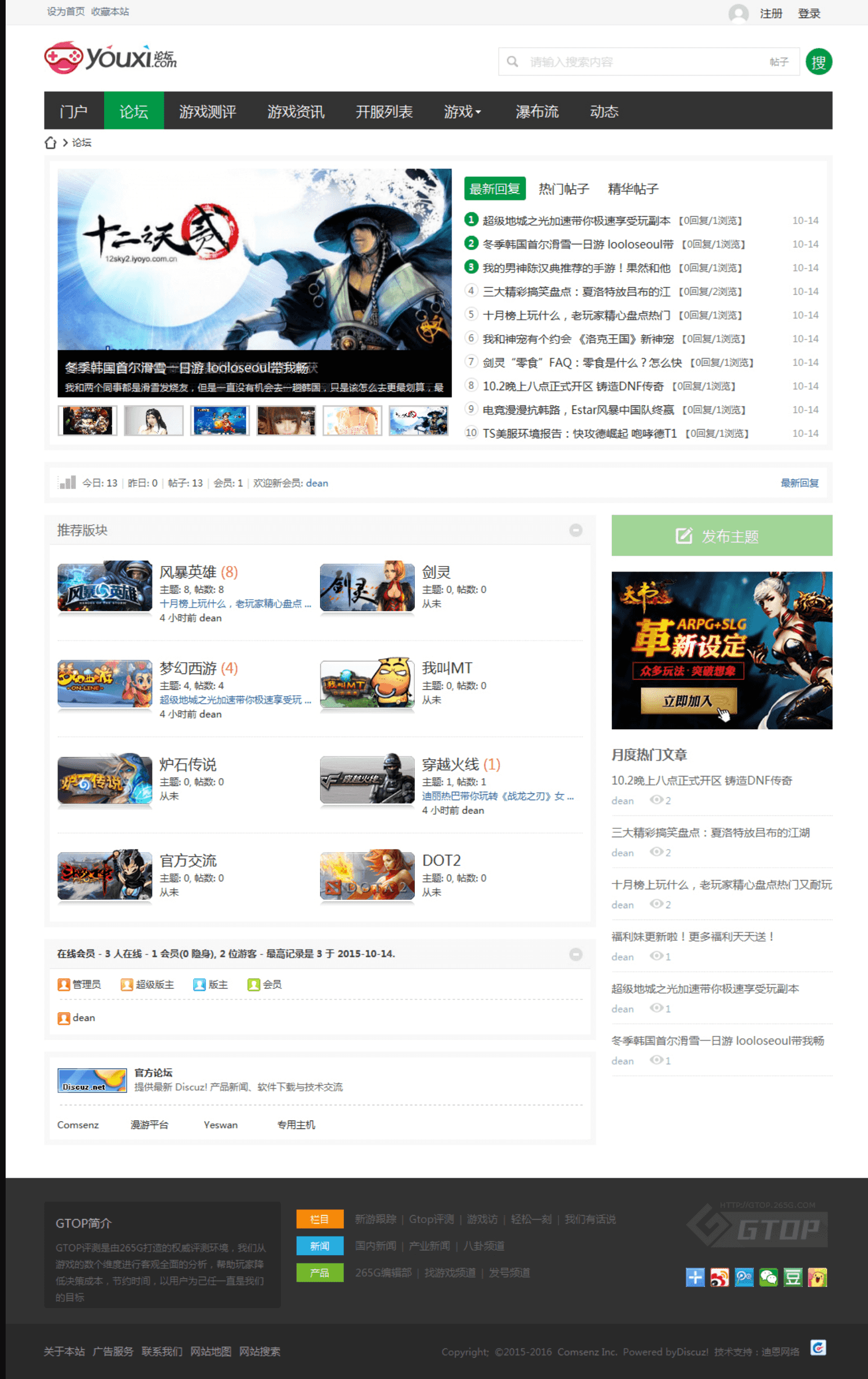
Task: Select the last slideshow thumbnail with swordsman
Action: (419, 420)
